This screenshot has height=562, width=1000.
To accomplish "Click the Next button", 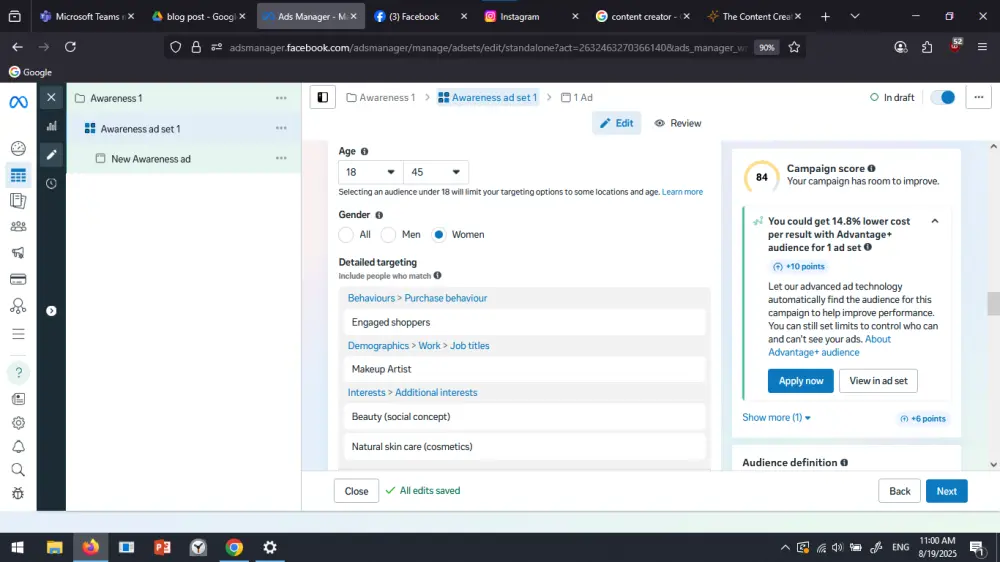I will 946,491.
